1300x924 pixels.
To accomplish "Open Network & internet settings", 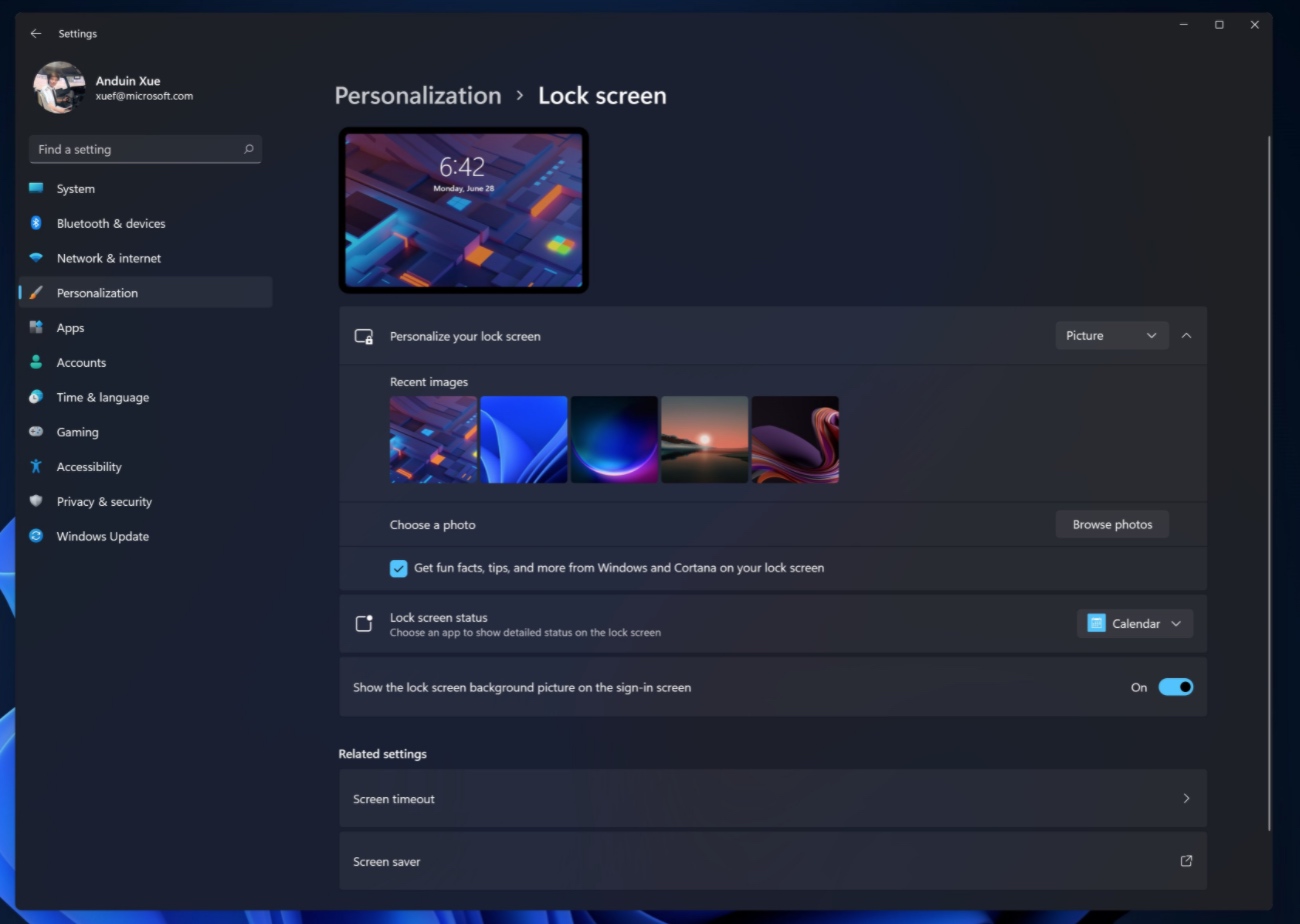I will click(145, 258).
